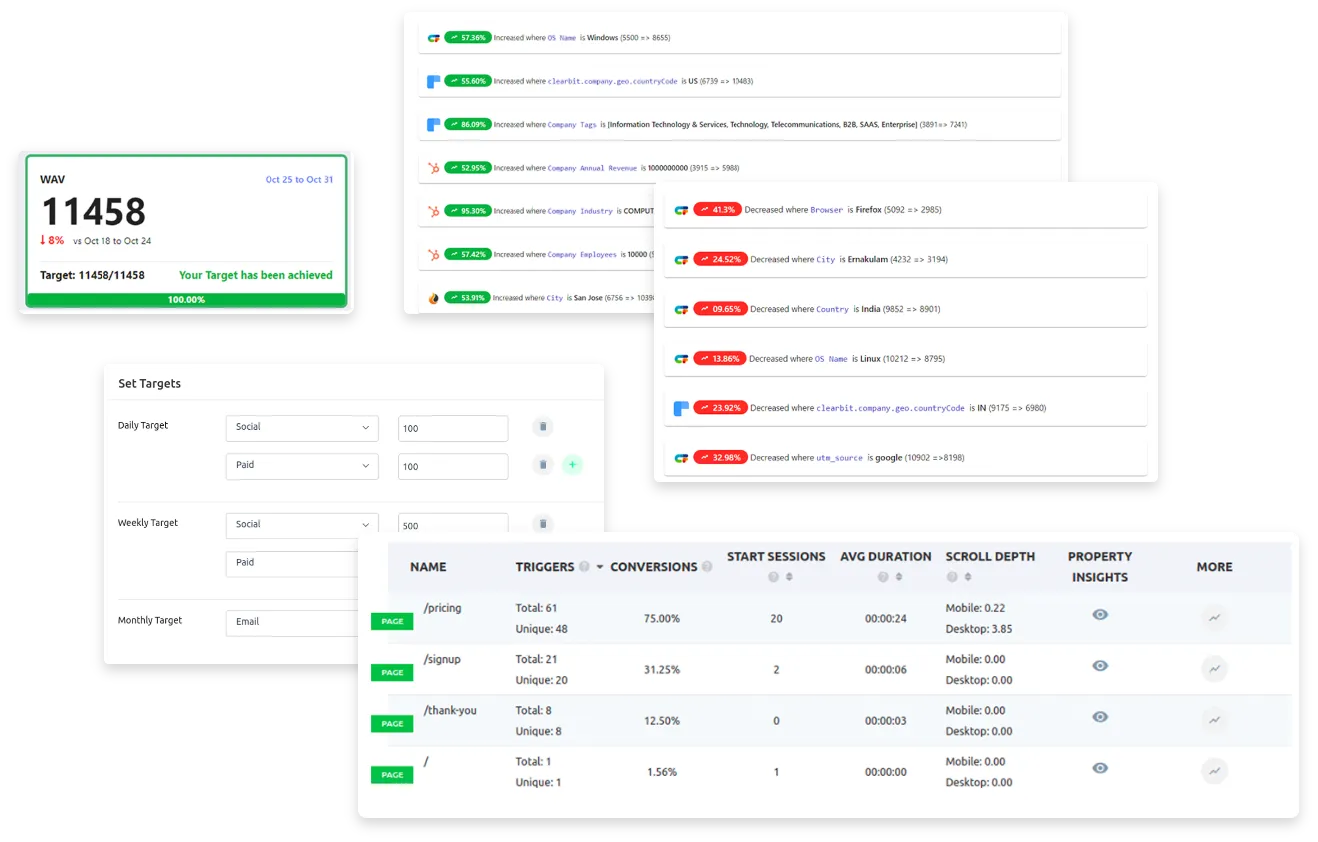
Task: Click the Clearbit logo on the Company Tags row
Action: pyautogui.click(x=434, y=125)
